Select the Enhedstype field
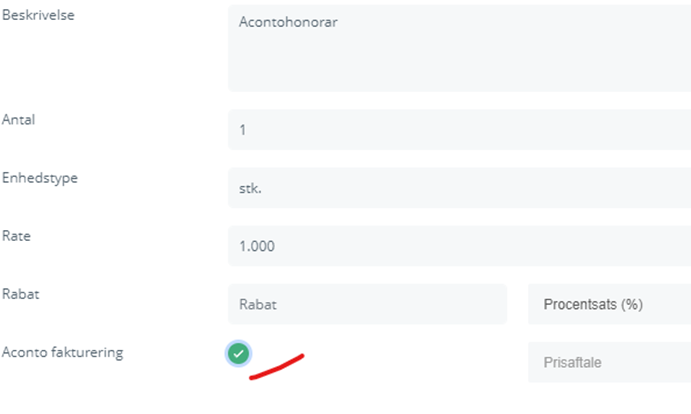 [x=460, y=188]
